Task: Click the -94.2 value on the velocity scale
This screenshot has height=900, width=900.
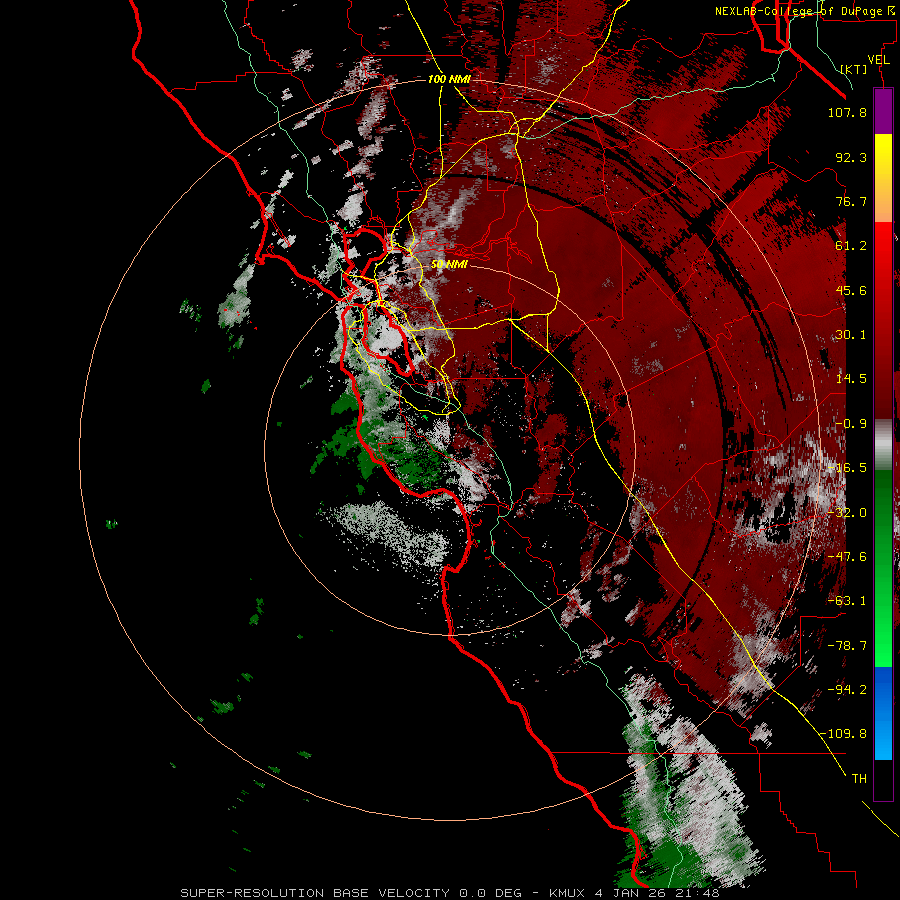Action: 847,690
